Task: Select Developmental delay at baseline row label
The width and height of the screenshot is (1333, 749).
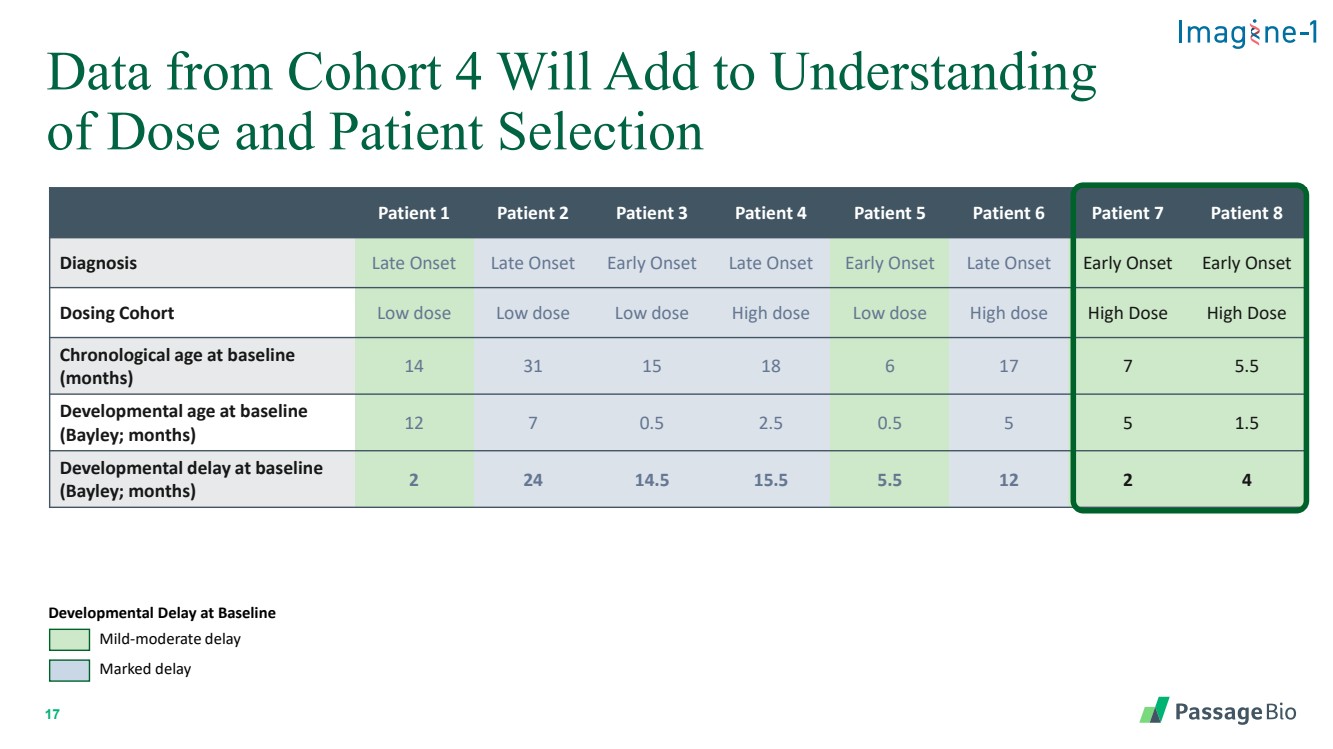Action: [x=191, y=479]
